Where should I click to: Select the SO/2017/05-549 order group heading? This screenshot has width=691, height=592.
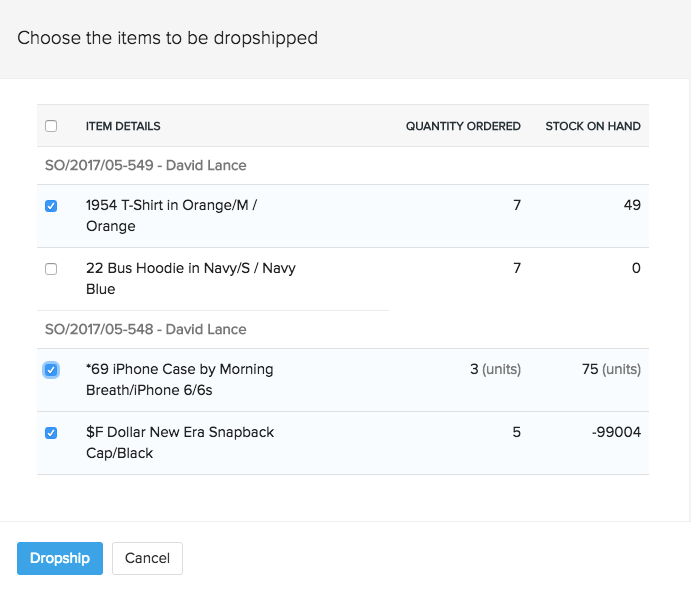(x=146, y=165)
